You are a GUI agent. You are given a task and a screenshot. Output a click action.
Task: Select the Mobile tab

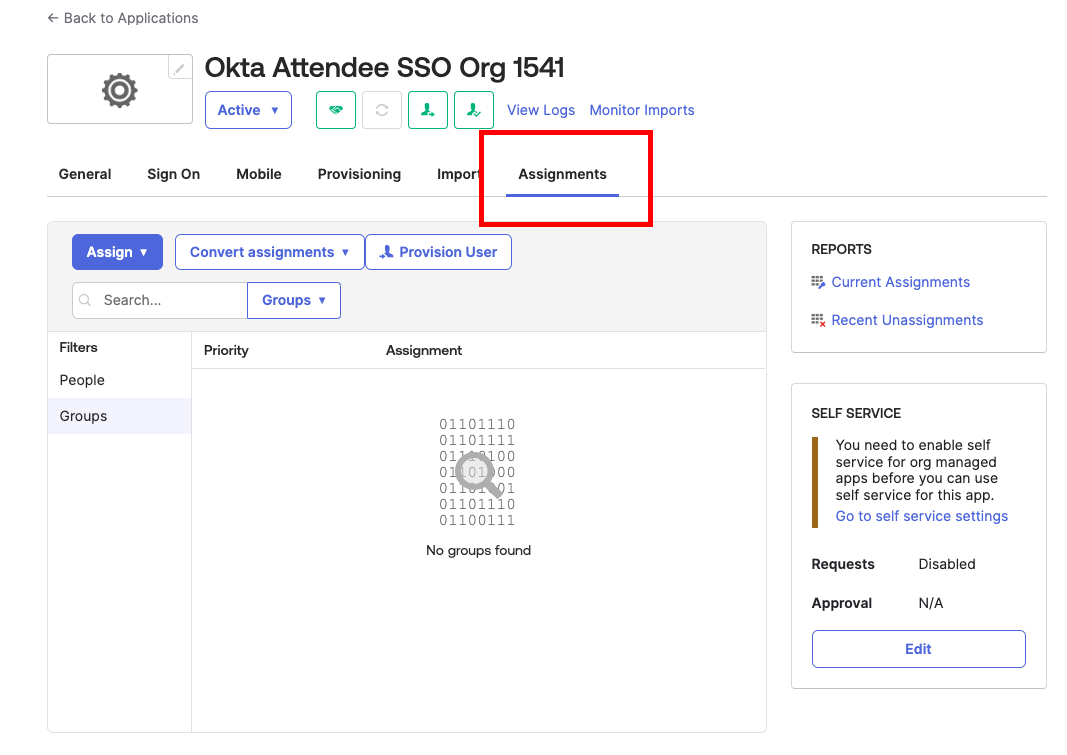tap(259, 174)
